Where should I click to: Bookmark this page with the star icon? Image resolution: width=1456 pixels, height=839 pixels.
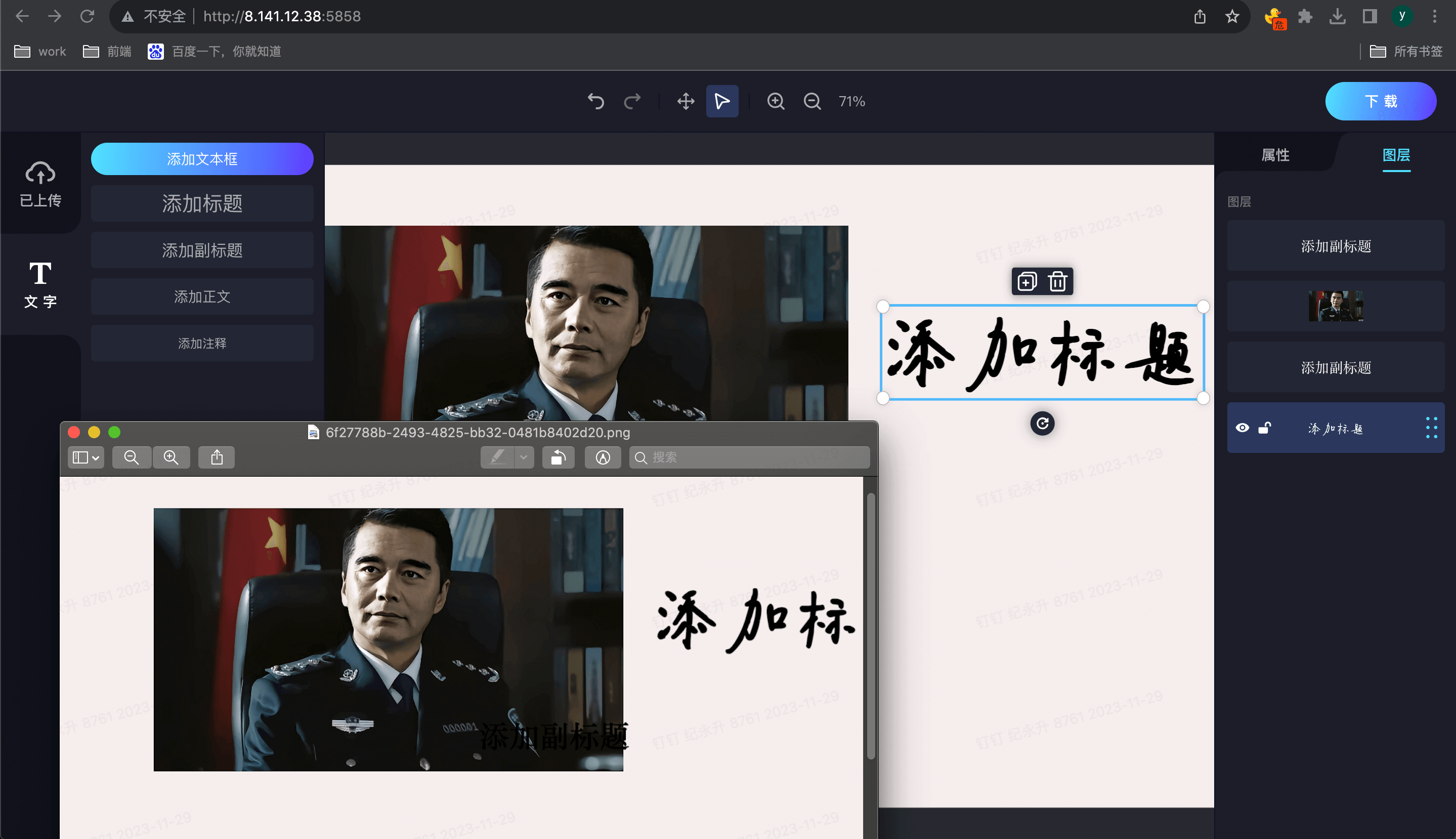(x=1232, y=16)
